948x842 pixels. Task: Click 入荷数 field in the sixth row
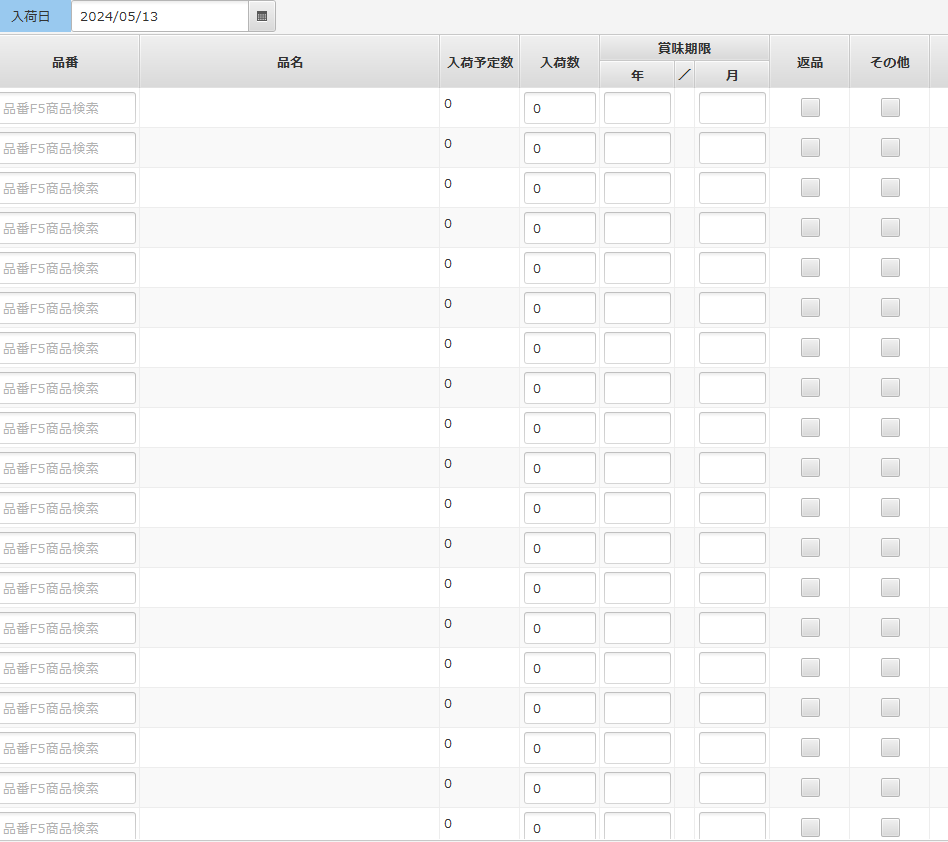click(560, 308)
